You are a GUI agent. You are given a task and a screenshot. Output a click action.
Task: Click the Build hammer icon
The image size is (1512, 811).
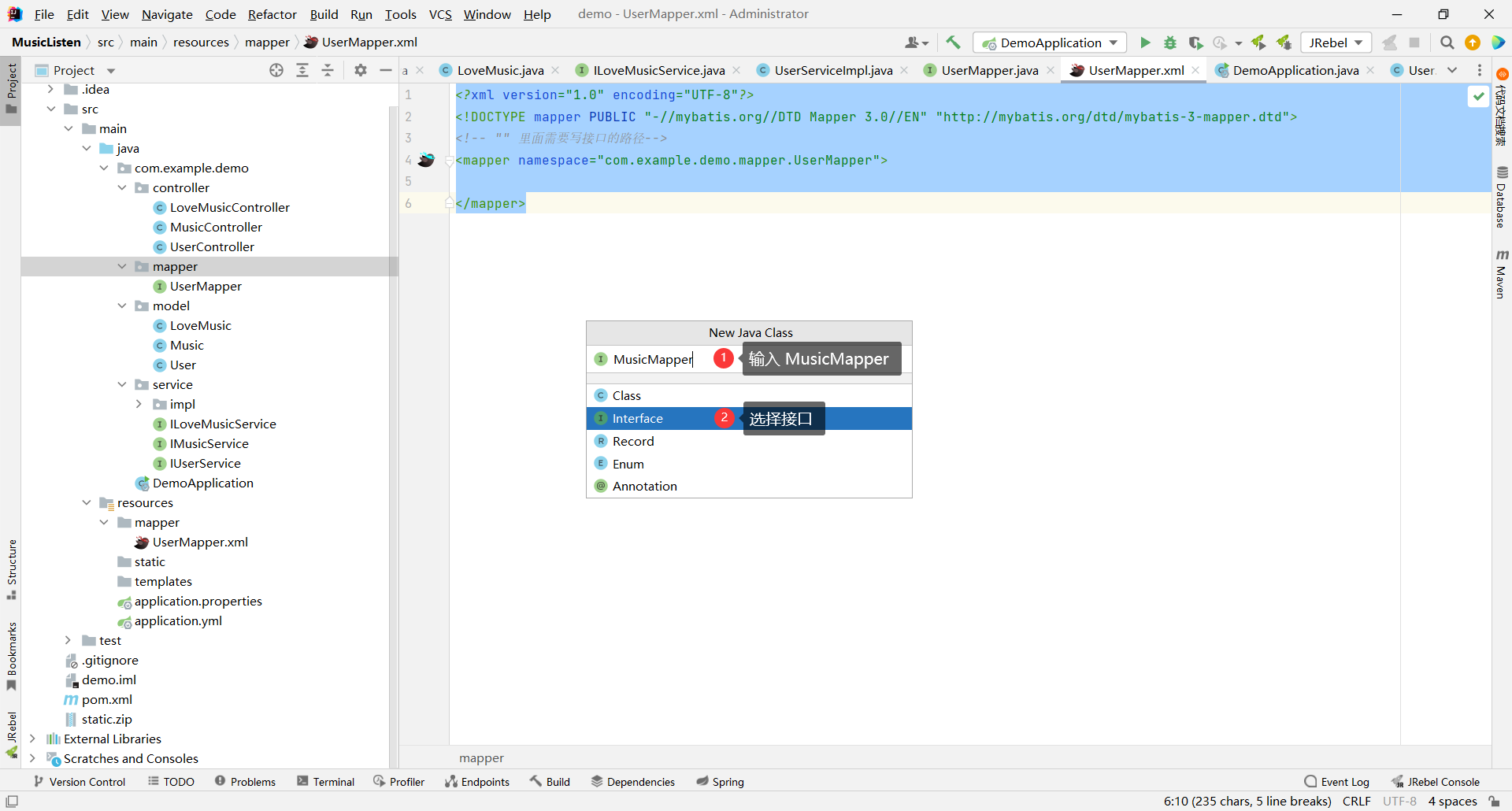tap(954, 43)
